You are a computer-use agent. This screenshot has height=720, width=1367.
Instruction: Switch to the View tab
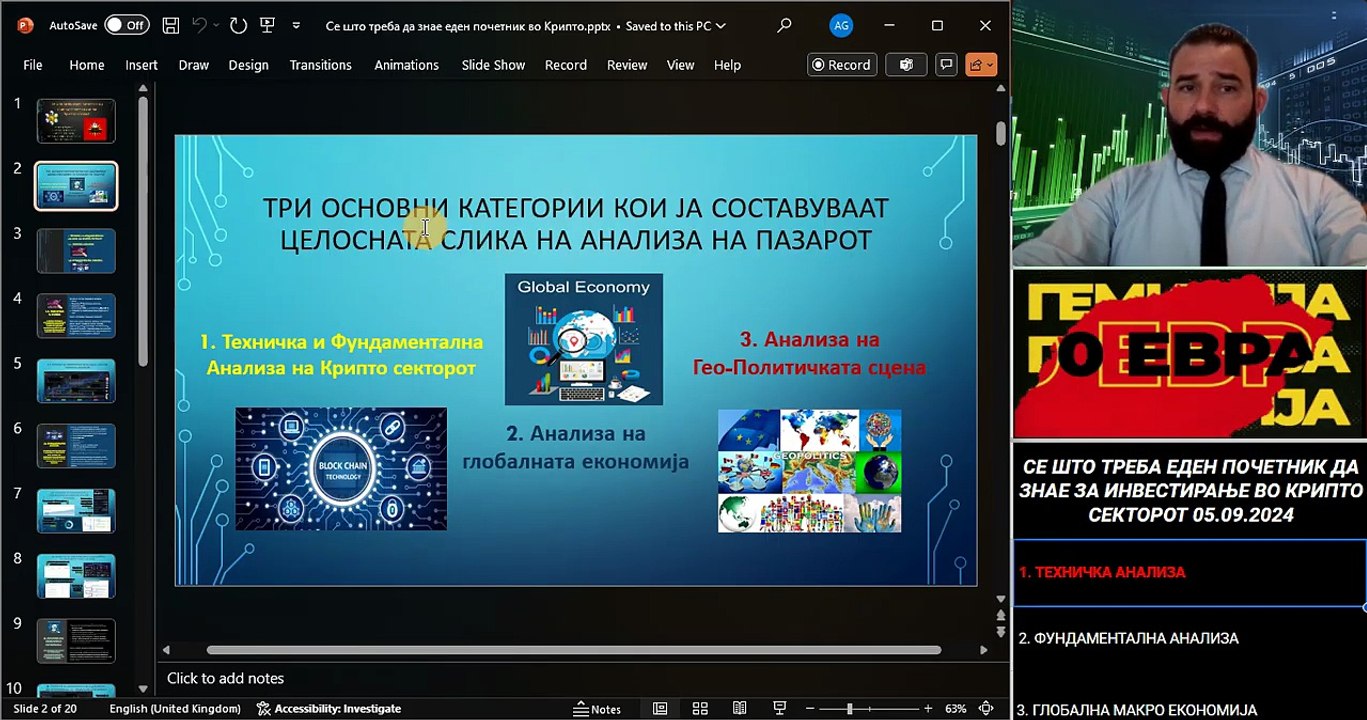click(680, 65)
